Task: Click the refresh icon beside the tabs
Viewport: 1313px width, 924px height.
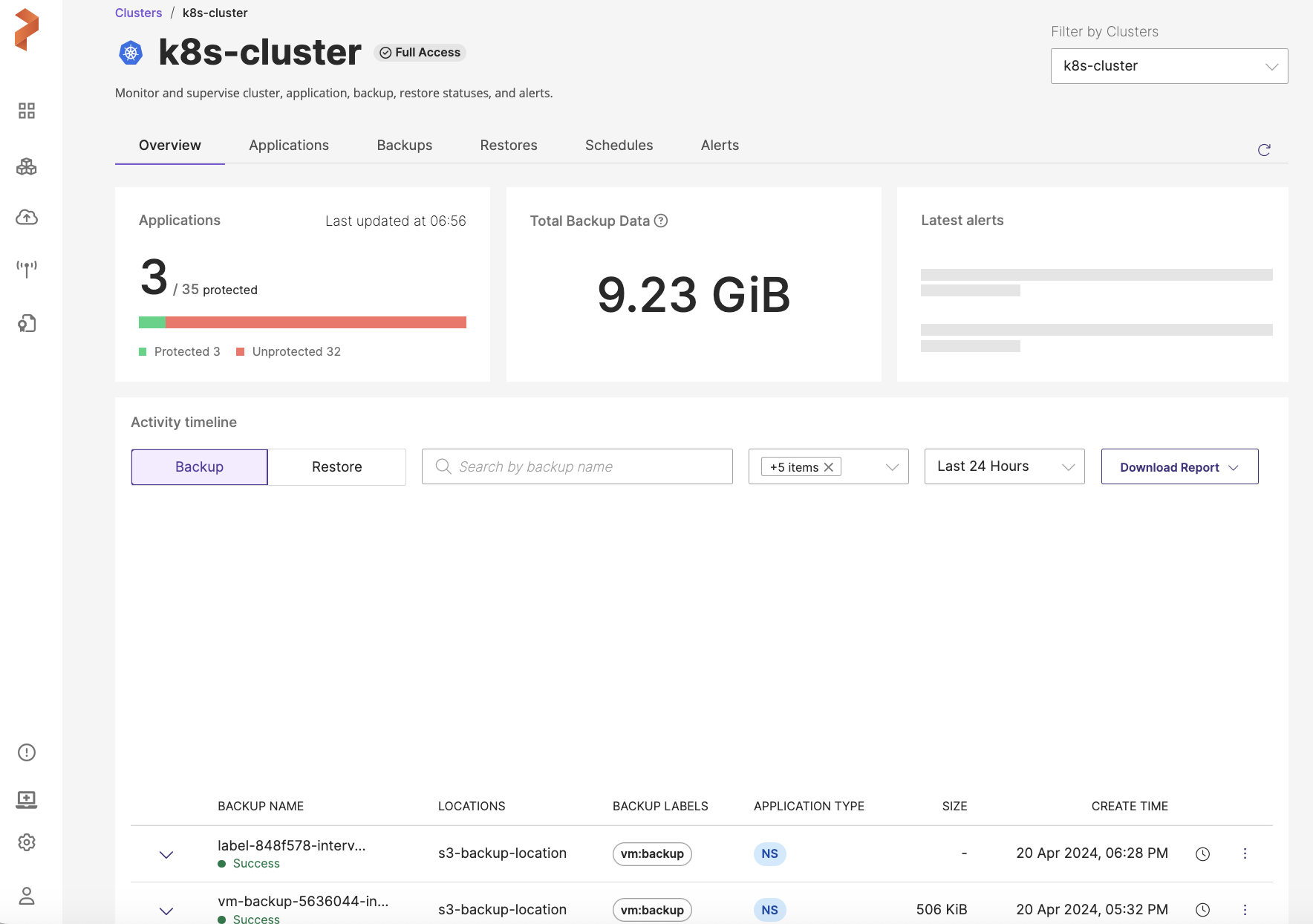Action: point(1264,150)
